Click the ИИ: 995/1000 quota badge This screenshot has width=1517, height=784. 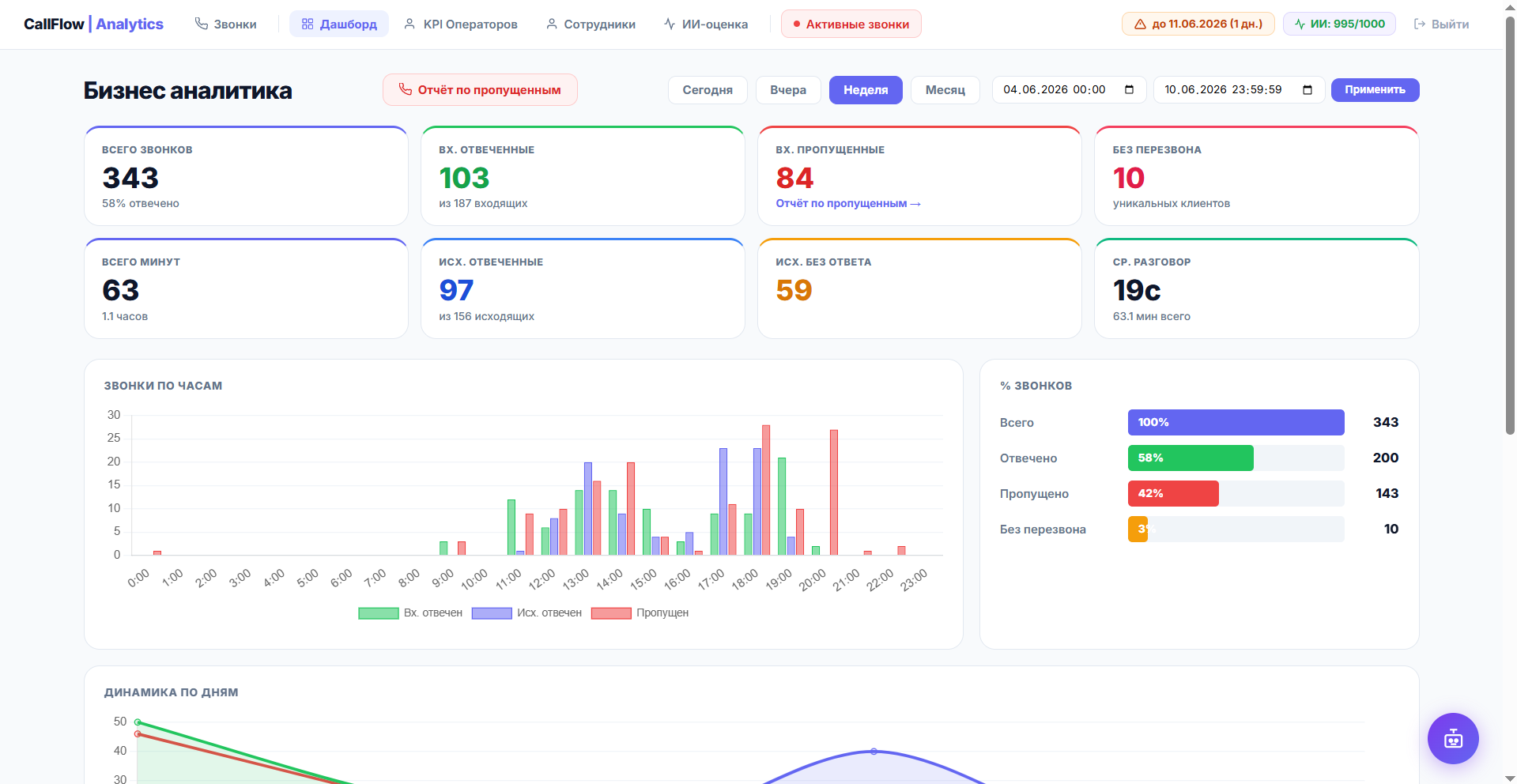(1339, 24)
